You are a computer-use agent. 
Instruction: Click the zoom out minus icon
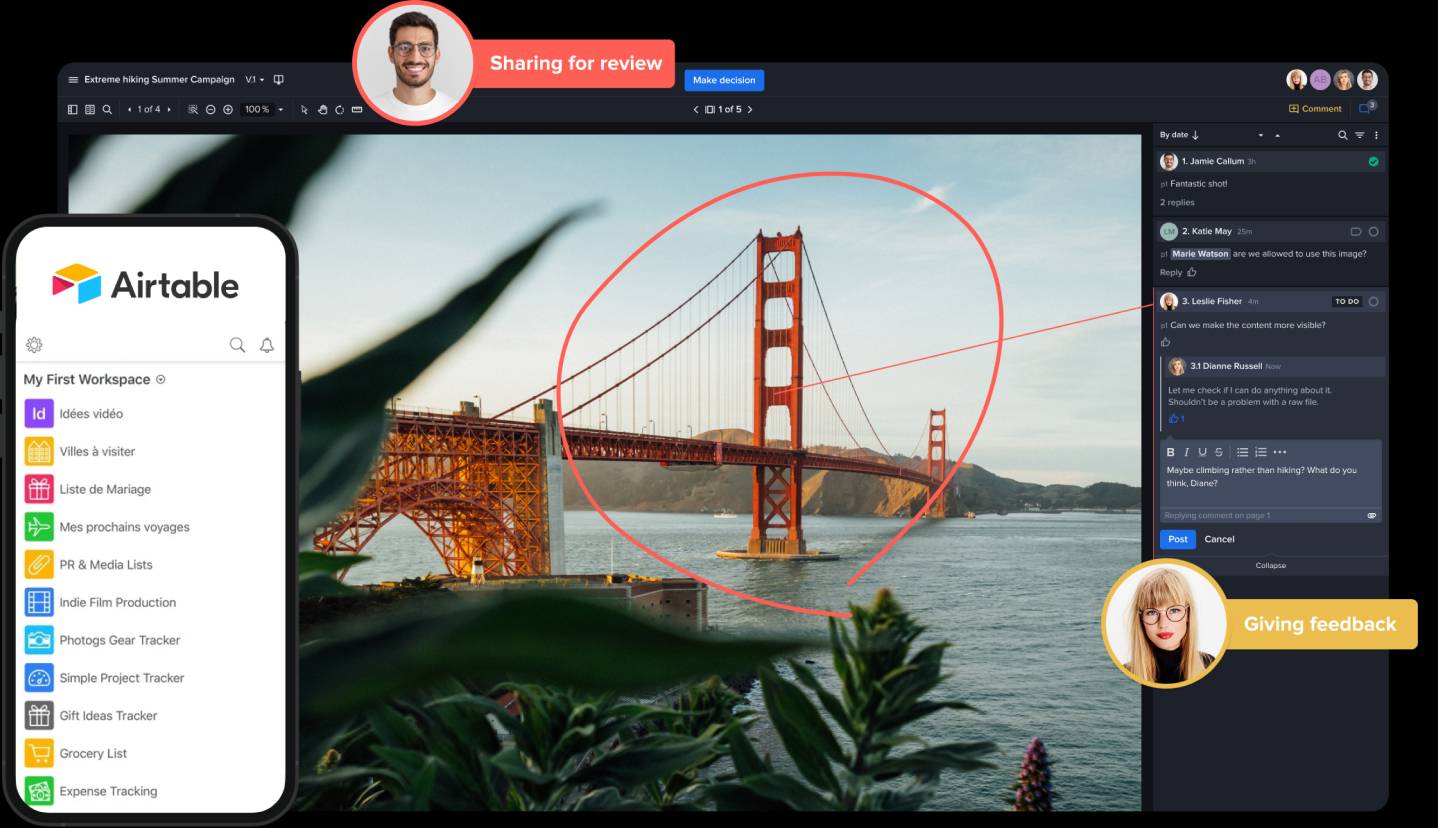(211, 109)
